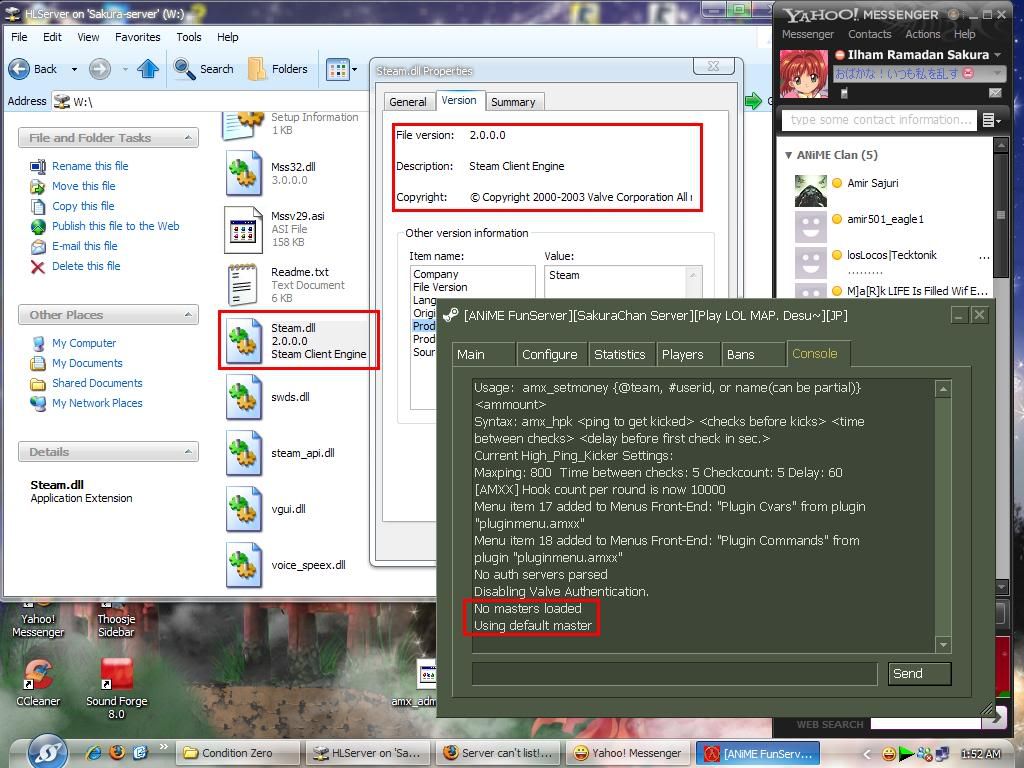The image size is (1024, 768).
Task: Open My Network Places link
Action: coord(97,403)
